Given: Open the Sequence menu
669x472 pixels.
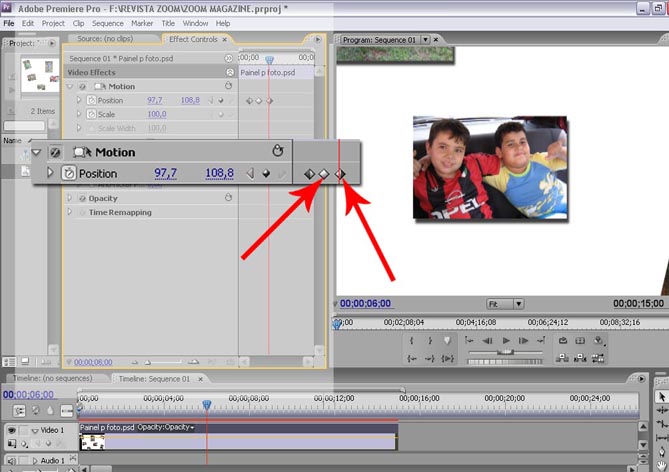Looking at the screenshot, I should [107, 23].
